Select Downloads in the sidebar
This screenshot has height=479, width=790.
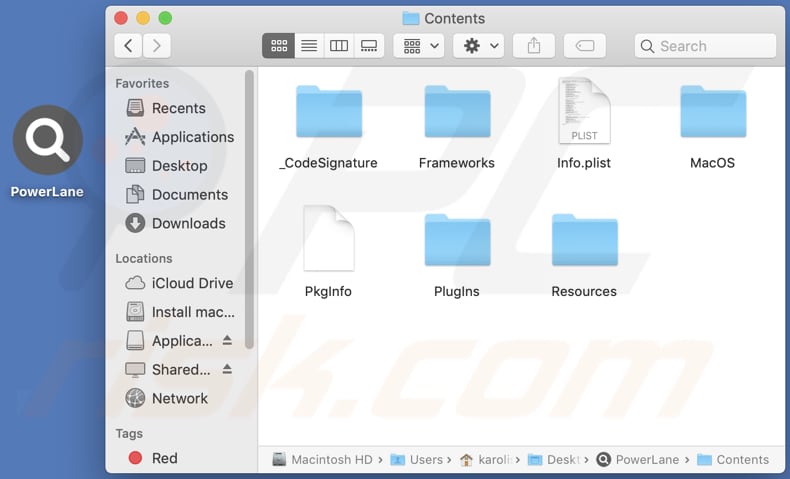tap(188, 223)
